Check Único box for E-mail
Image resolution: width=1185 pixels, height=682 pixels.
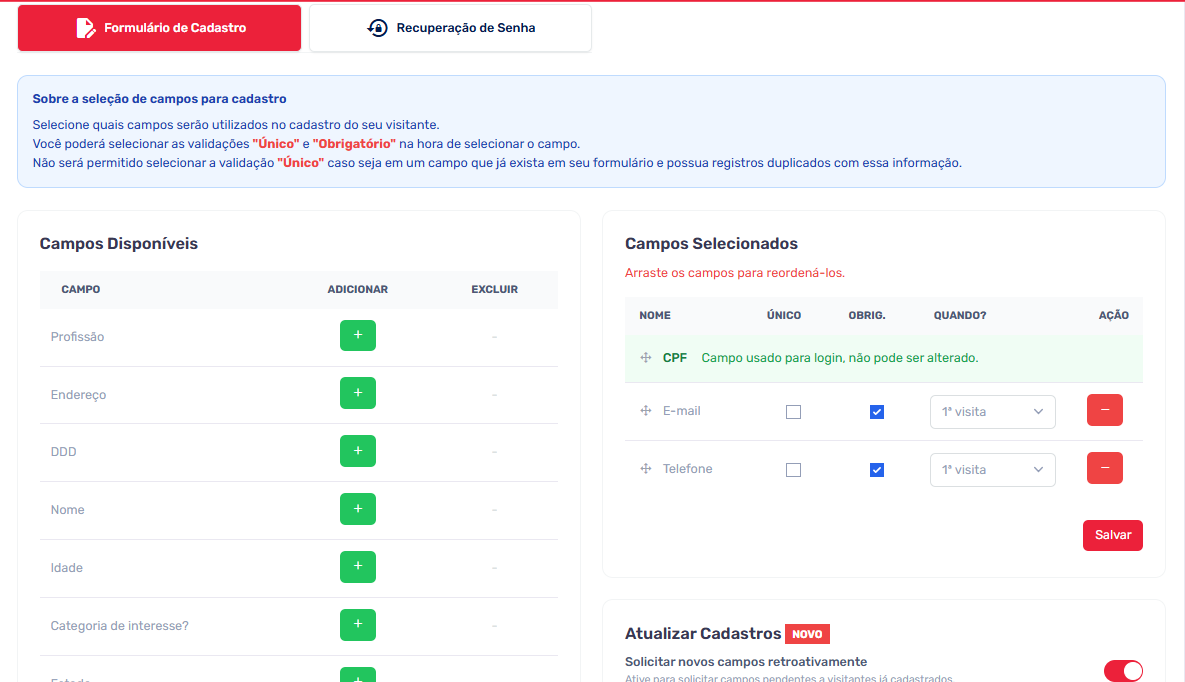(x=793, y=412)
